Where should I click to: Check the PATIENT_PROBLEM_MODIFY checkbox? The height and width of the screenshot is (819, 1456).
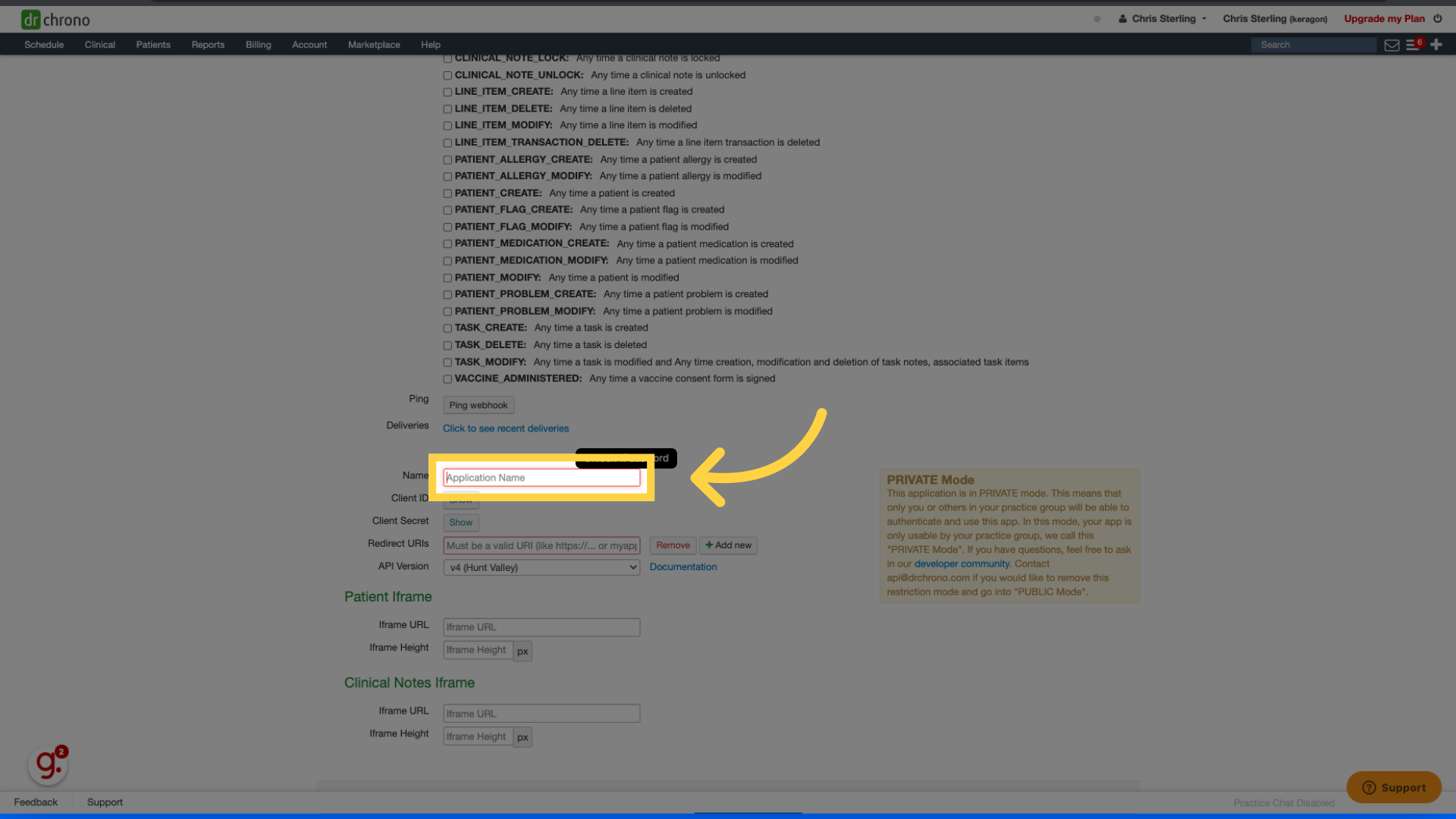[447, 312]
